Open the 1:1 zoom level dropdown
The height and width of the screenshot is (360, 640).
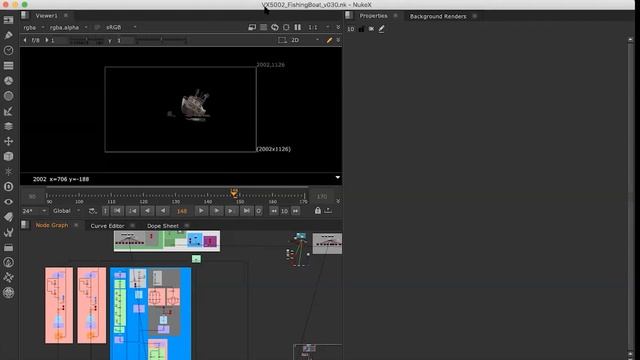tap(318, 27)
